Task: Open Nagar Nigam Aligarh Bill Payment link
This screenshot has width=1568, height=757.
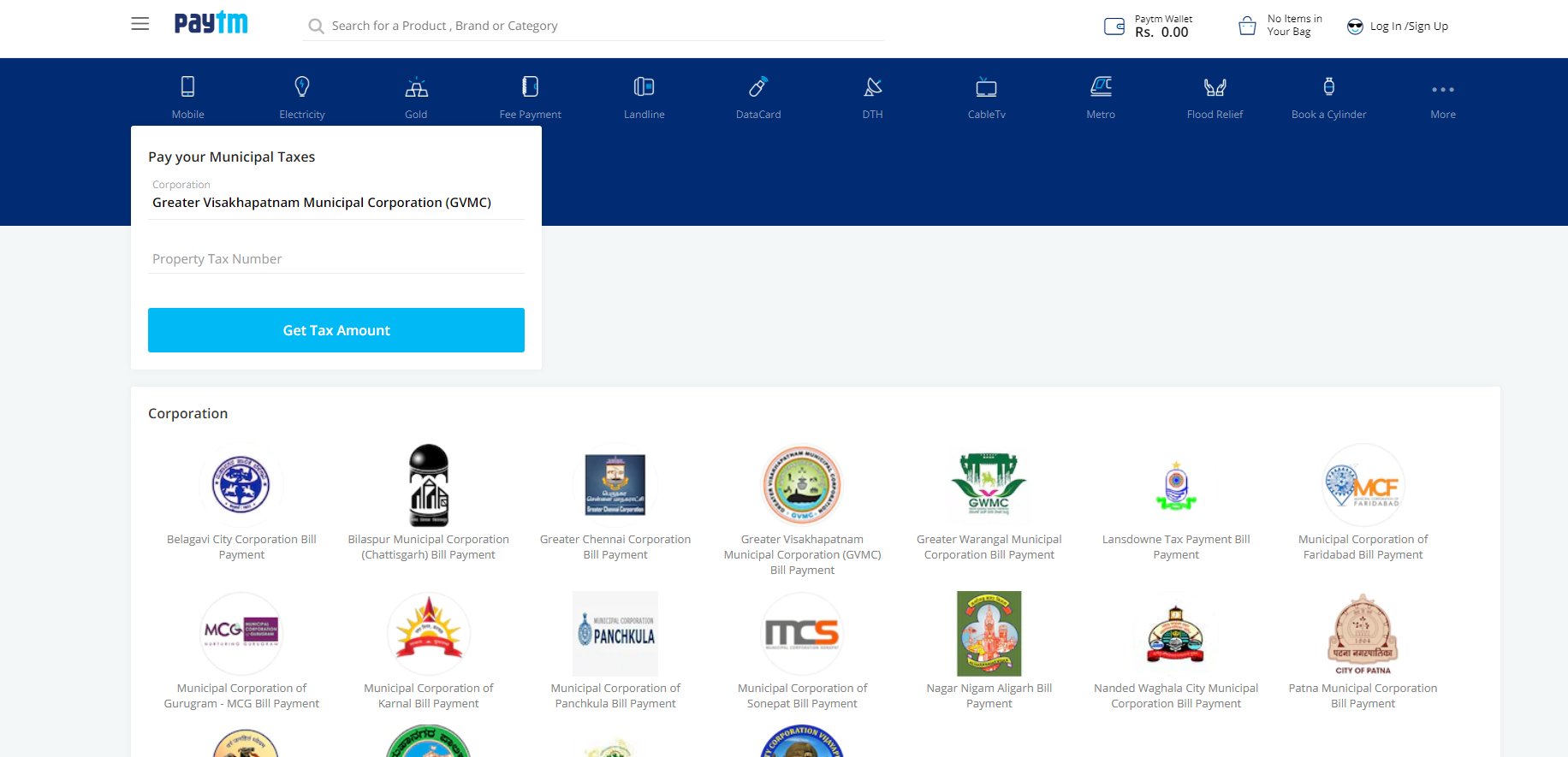Action: click(x=989, y=696)
